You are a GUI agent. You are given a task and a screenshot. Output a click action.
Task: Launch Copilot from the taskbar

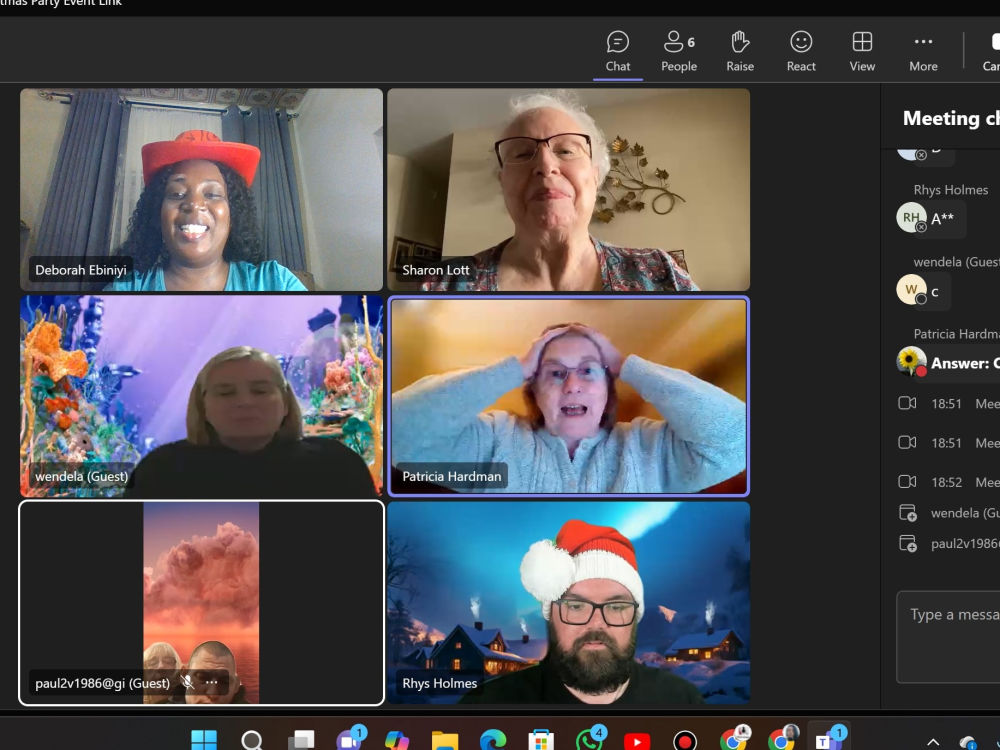pyautogui.click(x=397, y=740)
